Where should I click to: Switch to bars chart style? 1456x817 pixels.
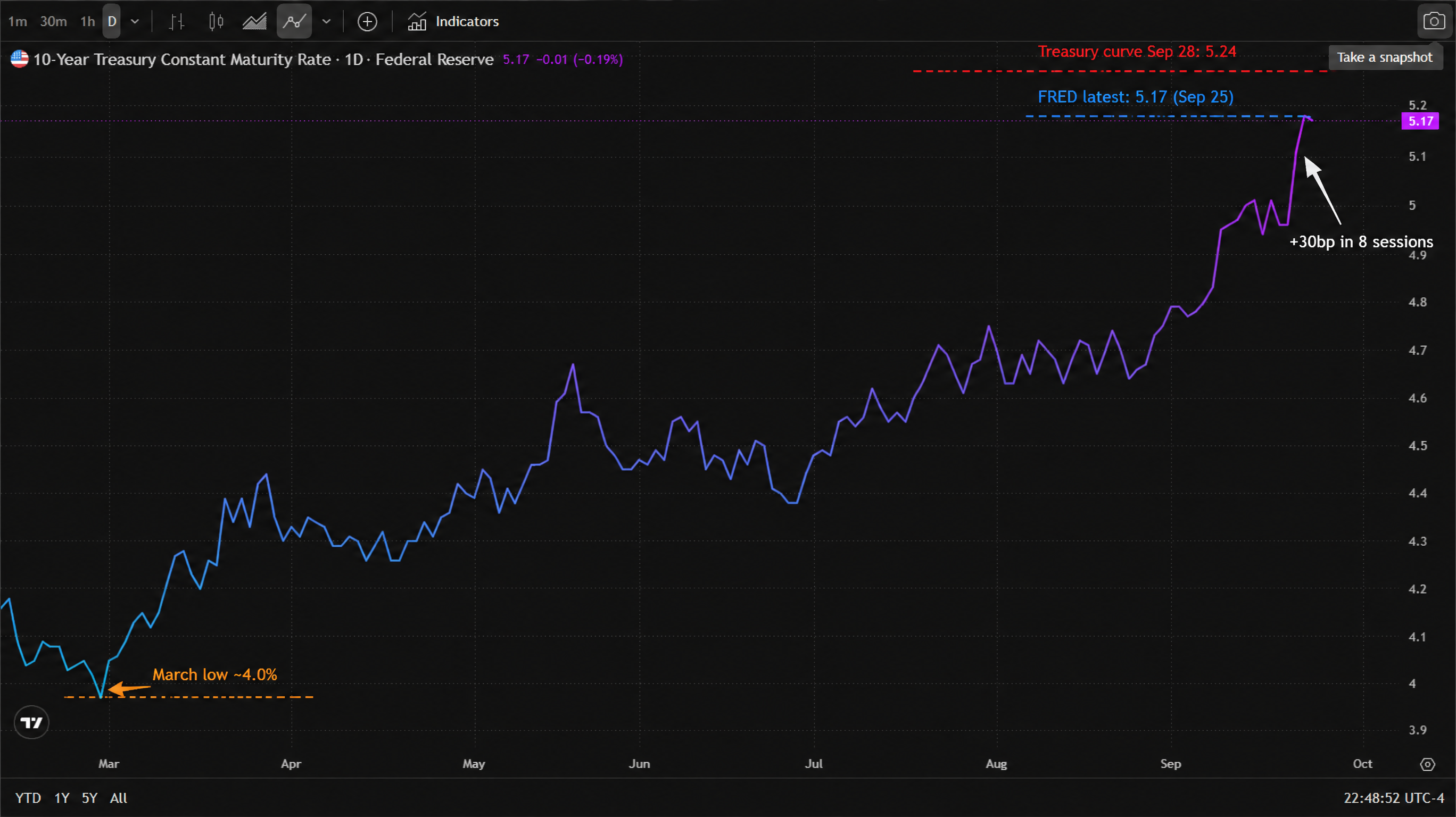coord(177,21)
